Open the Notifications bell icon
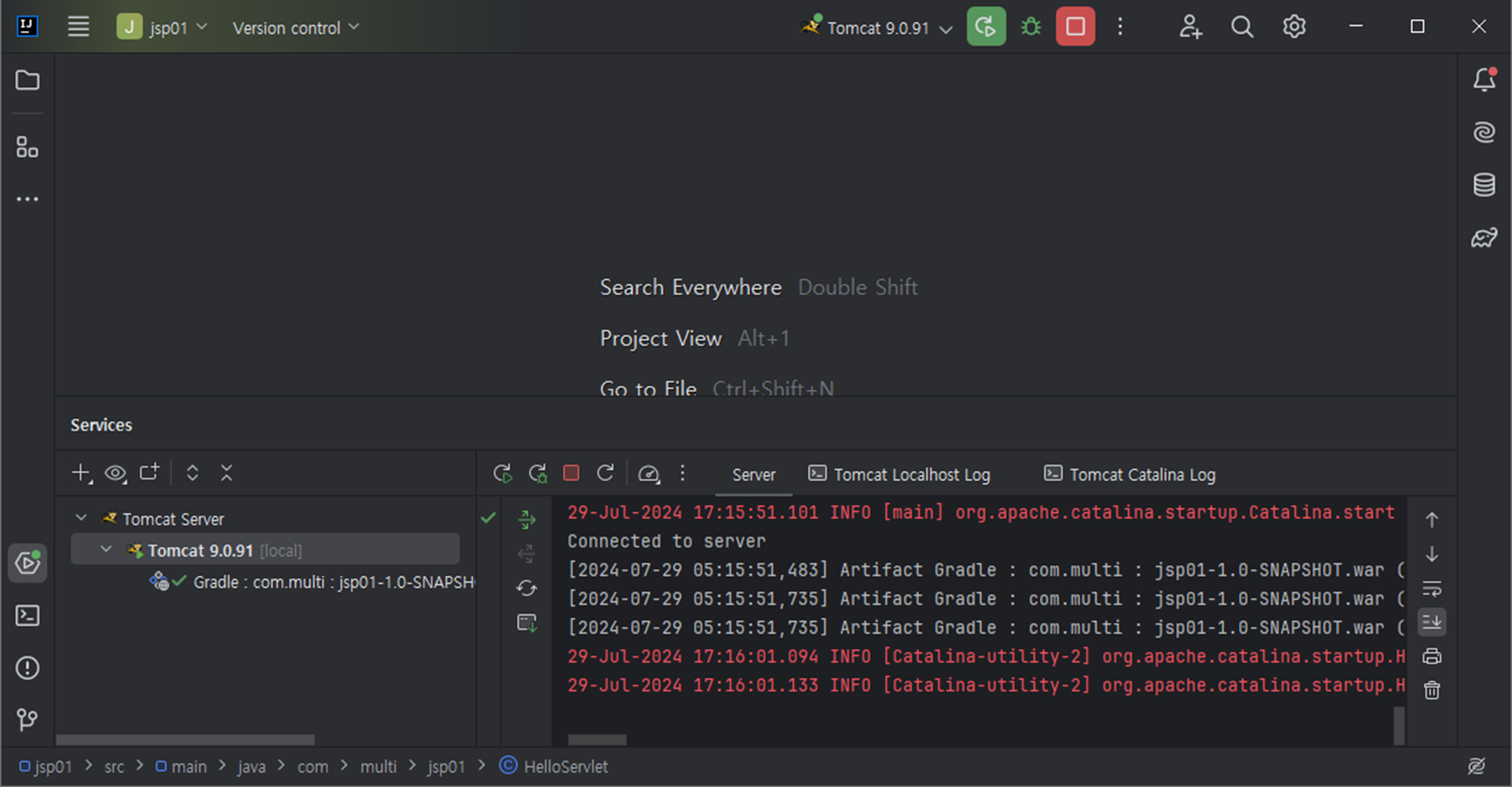This screenshot has width=1512, height=787. 1484,80
